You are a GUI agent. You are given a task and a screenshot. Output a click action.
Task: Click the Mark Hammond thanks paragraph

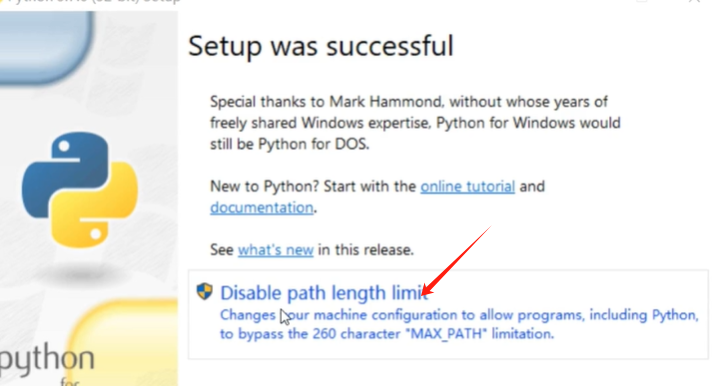[x=415, y=123]
